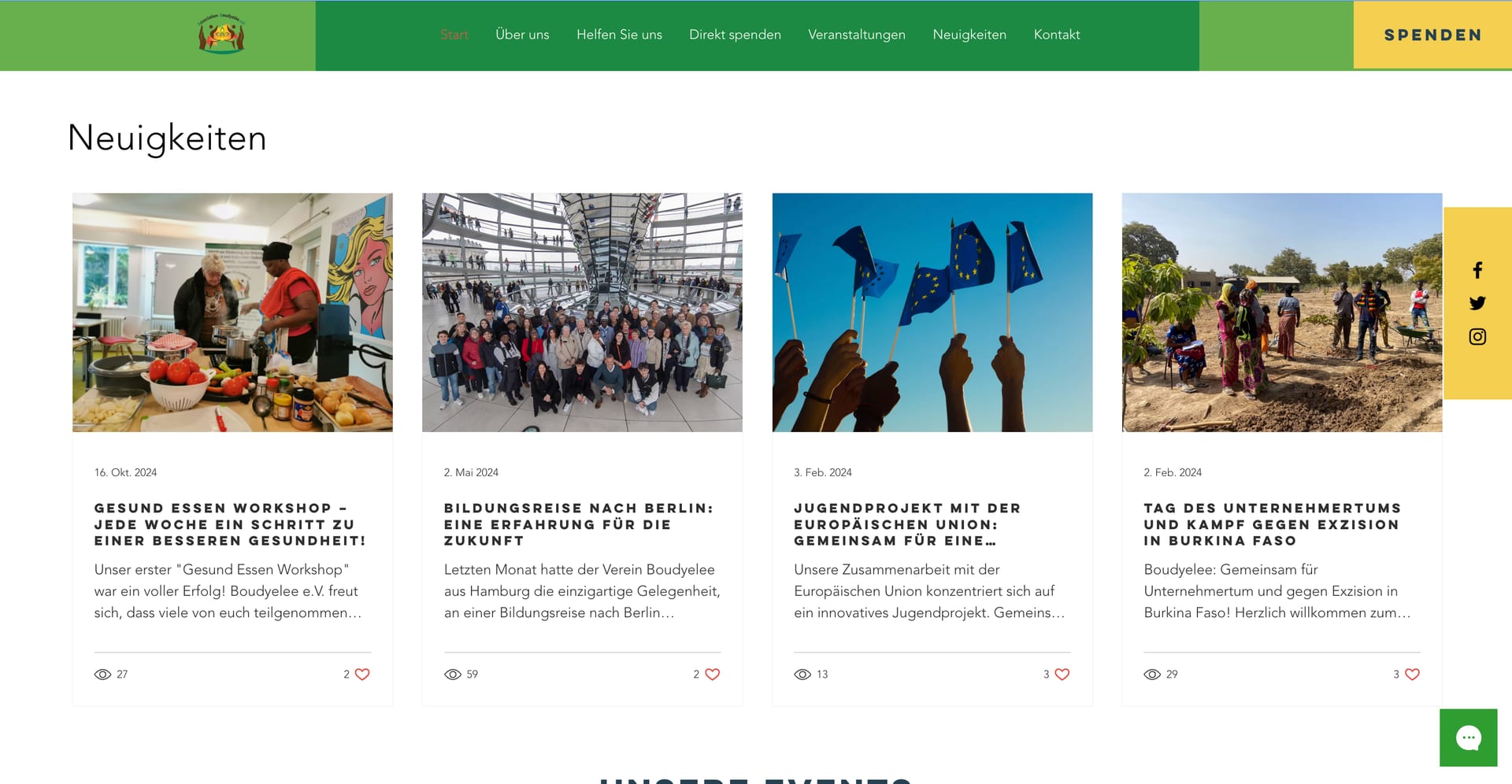Like the Bildungsreise nach Berlin post
The image size is (1512, 784).
[712, 674]
